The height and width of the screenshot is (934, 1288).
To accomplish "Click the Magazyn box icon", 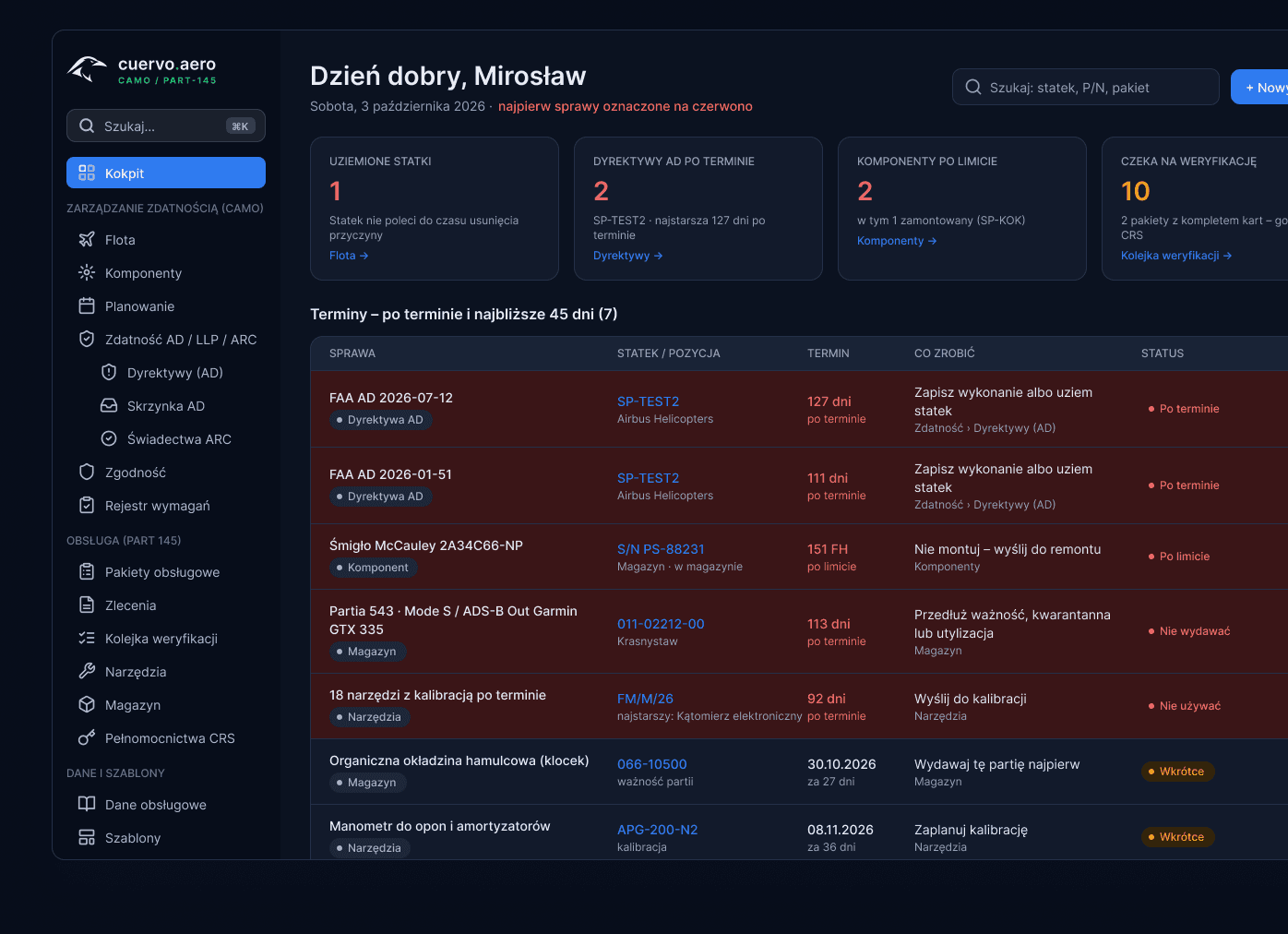I will coord(87,704).
